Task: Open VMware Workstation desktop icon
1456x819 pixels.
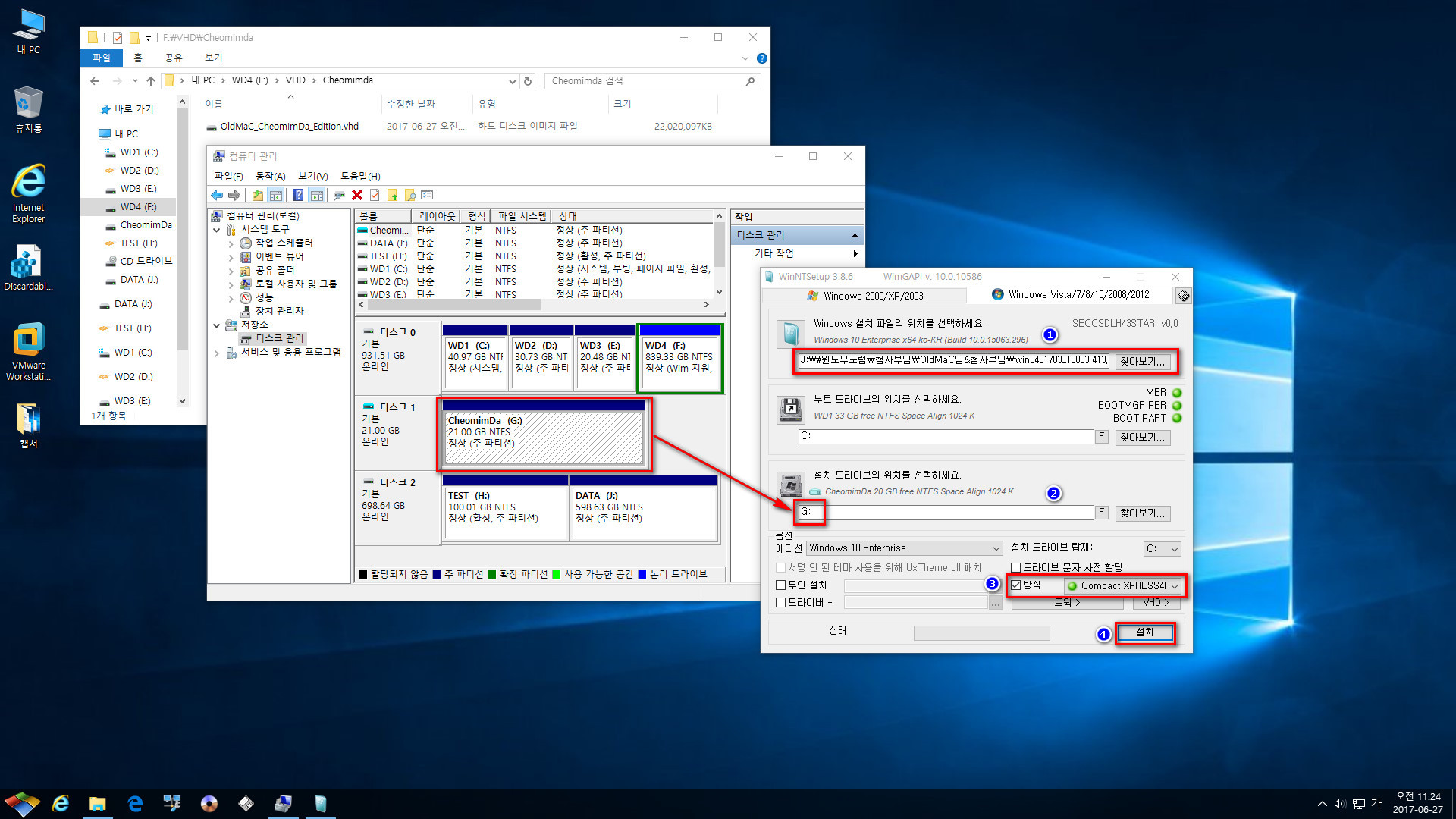Action: (29, 351)
